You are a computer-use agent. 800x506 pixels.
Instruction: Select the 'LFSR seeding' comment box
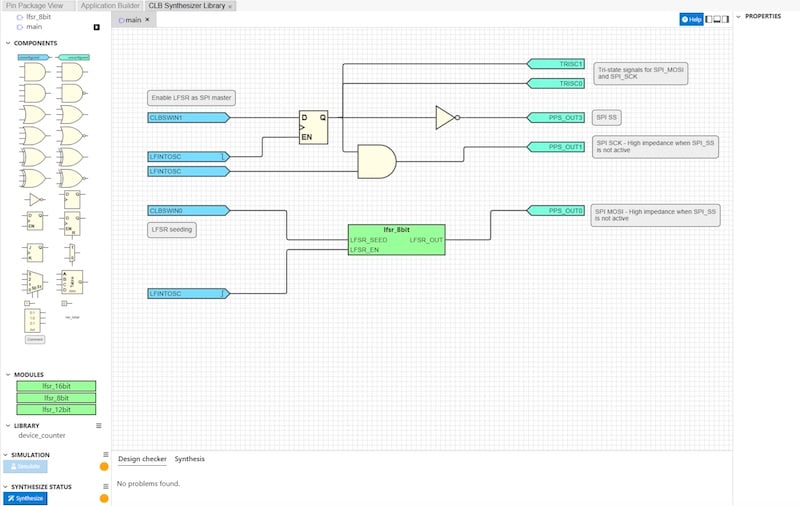pos(172,230)
